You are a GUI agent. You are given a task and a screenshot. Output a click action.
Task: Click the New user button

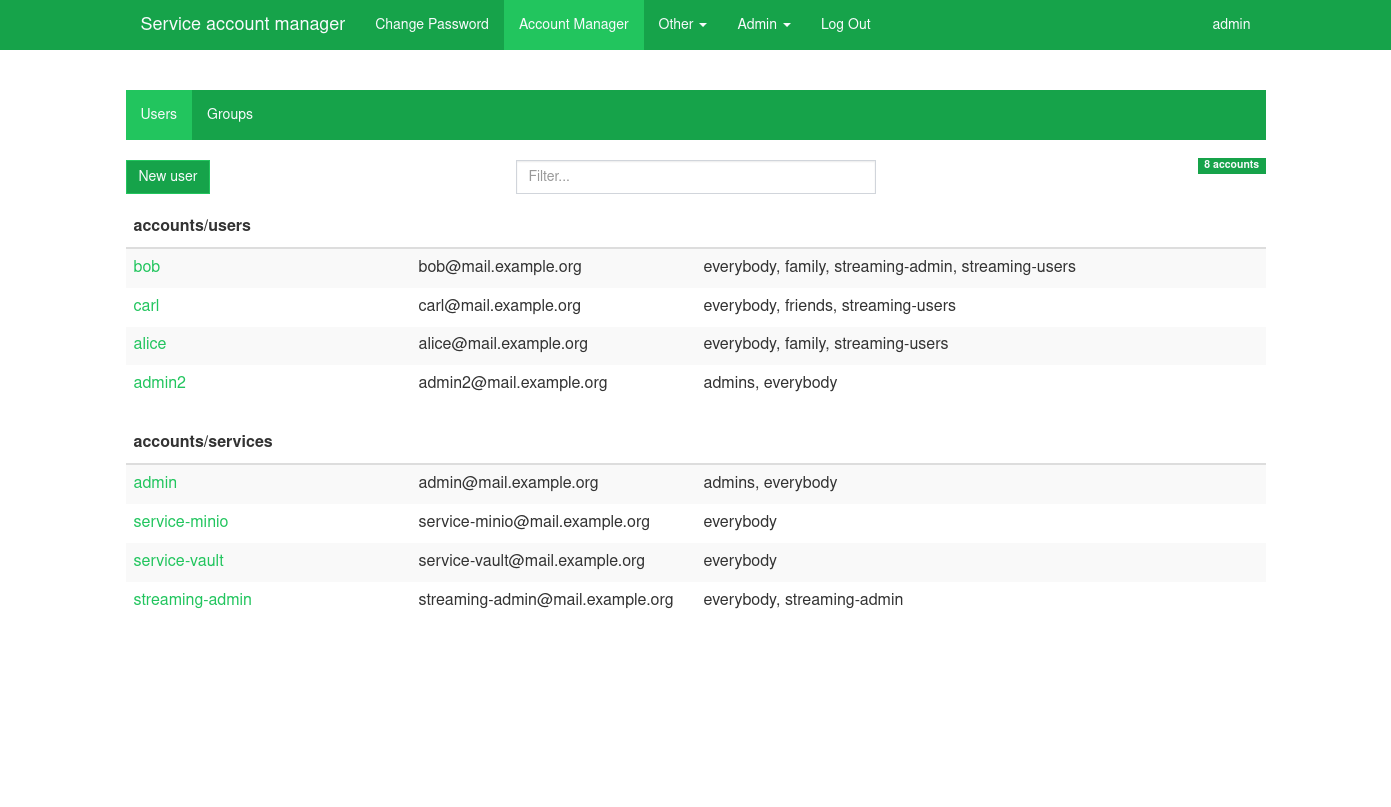tap(168, 176)
